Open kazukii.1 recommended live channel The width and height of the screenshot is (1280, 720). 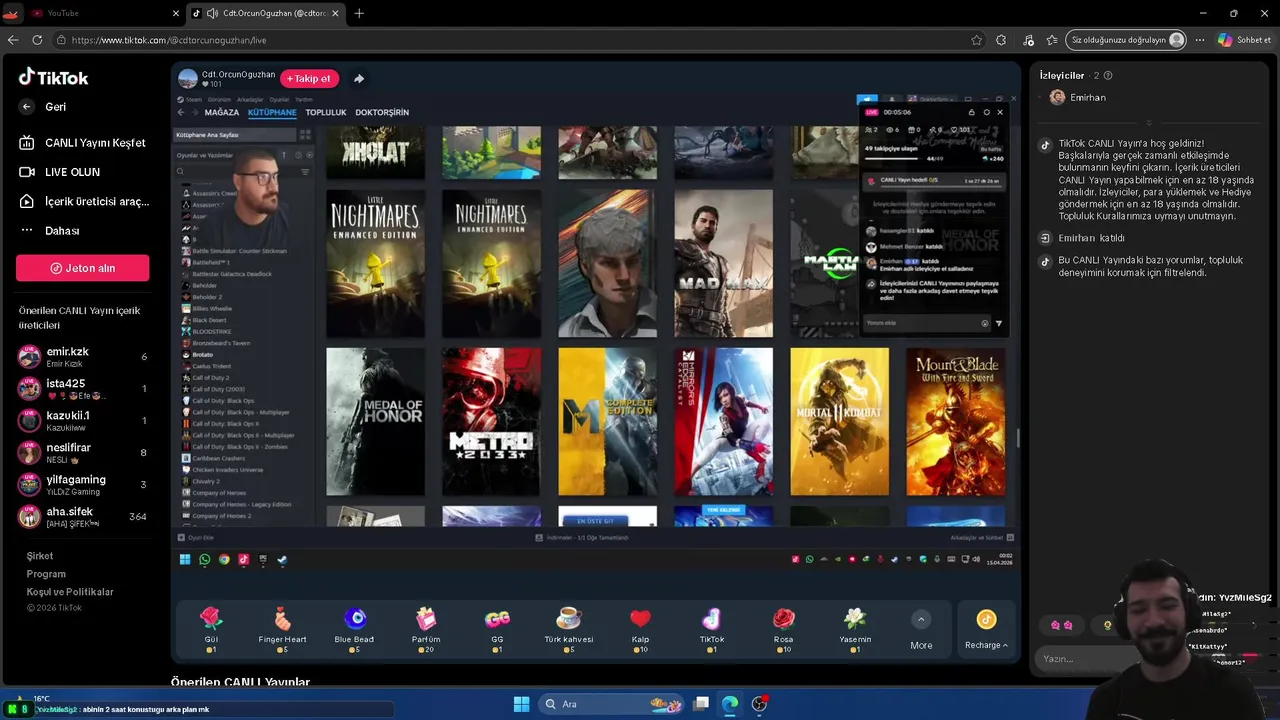pos(83,421)
